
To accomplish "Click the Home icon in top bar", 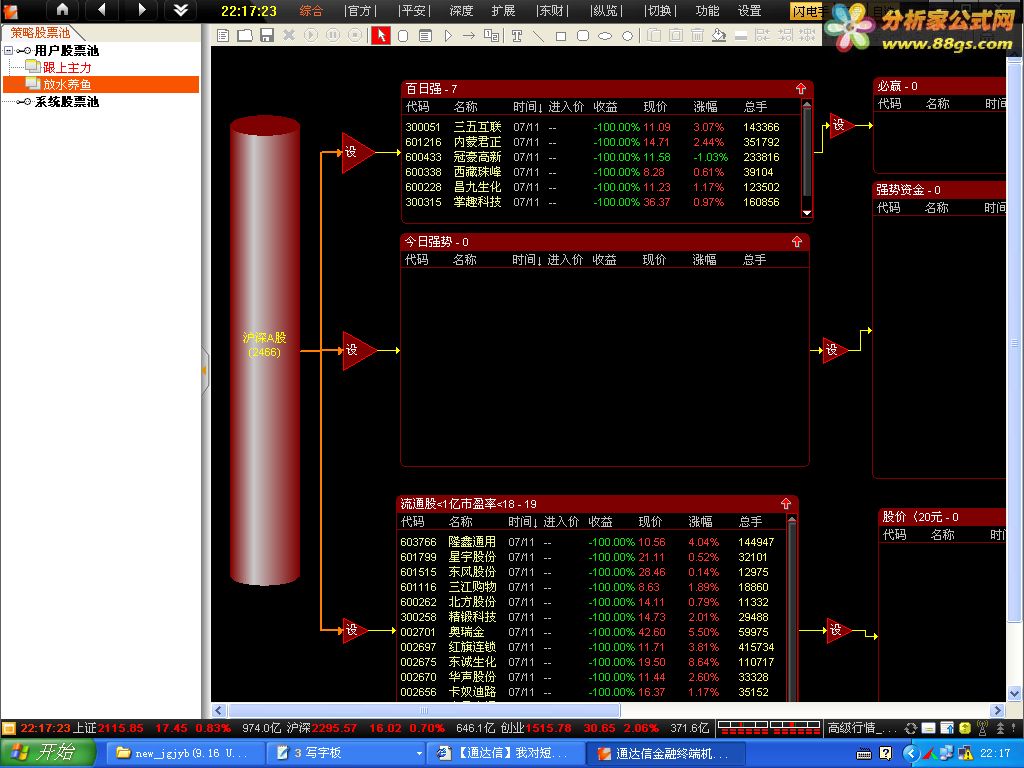I will [x=62, y=10].
